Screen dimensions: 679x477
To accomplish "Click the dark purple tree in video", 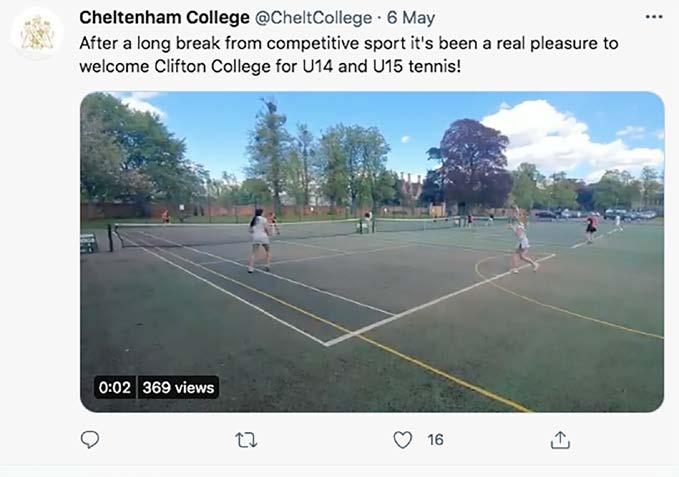I will click(473, 160).
